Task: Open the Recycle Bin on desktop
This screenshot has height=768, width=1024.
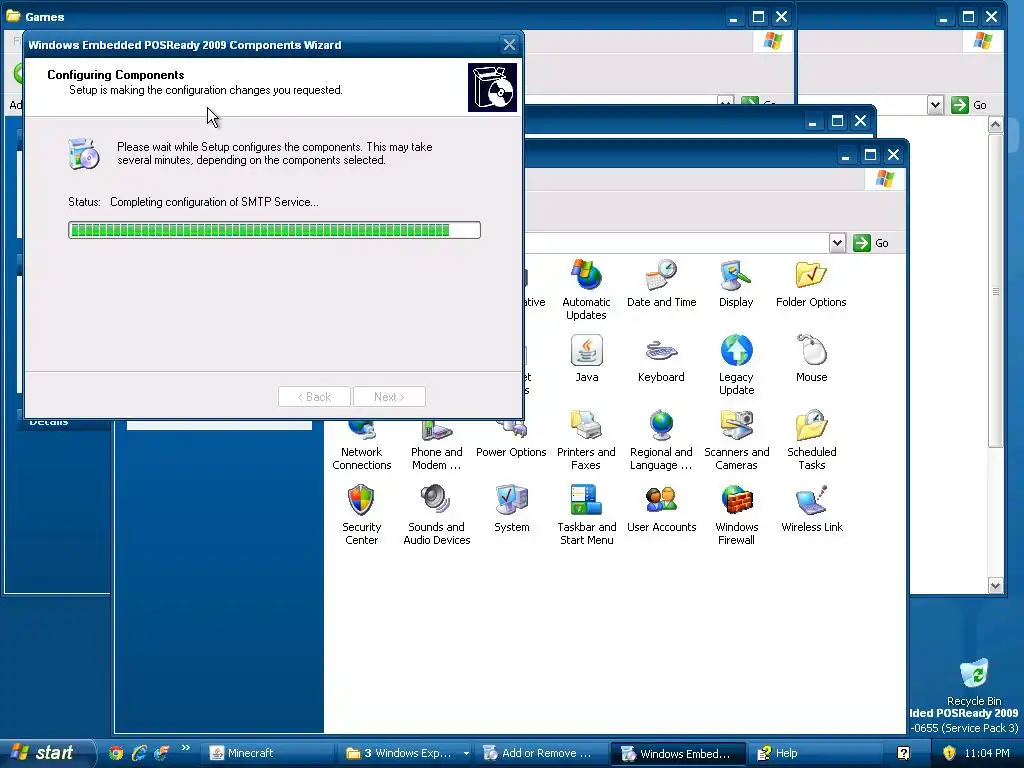Action: point(974,682)
